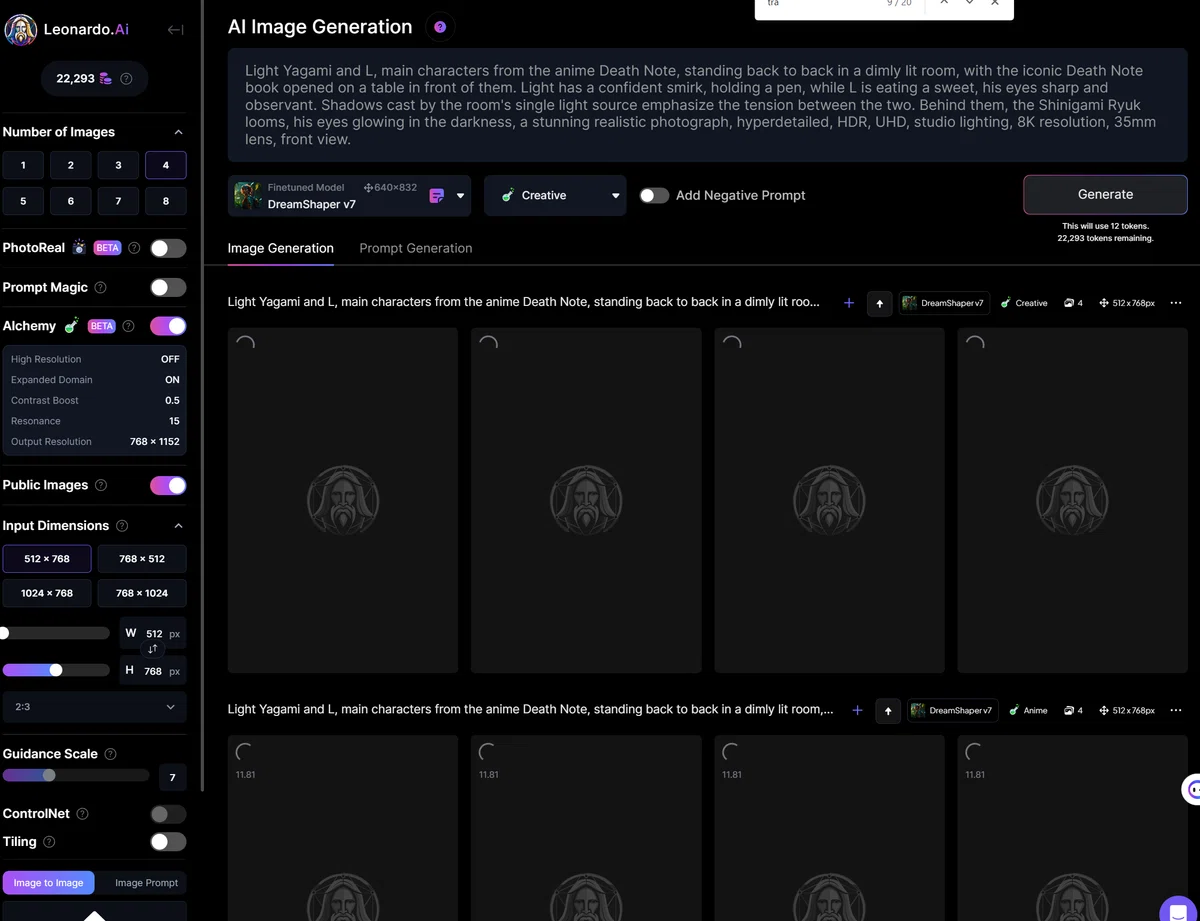1200x921 pixels.
Task: Open the Tiling help icon
Action: pyautogui.click(x=49, y=842)
